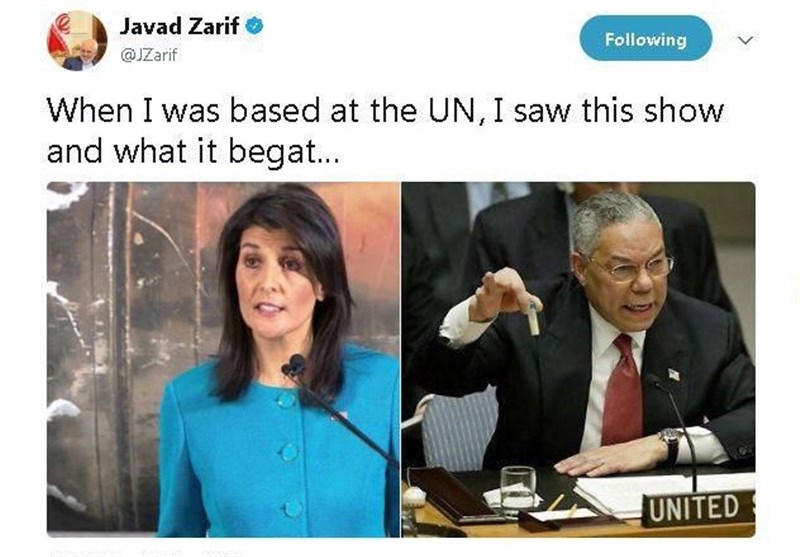Click the flag lapel pin on dark suit

click(674, 375)
